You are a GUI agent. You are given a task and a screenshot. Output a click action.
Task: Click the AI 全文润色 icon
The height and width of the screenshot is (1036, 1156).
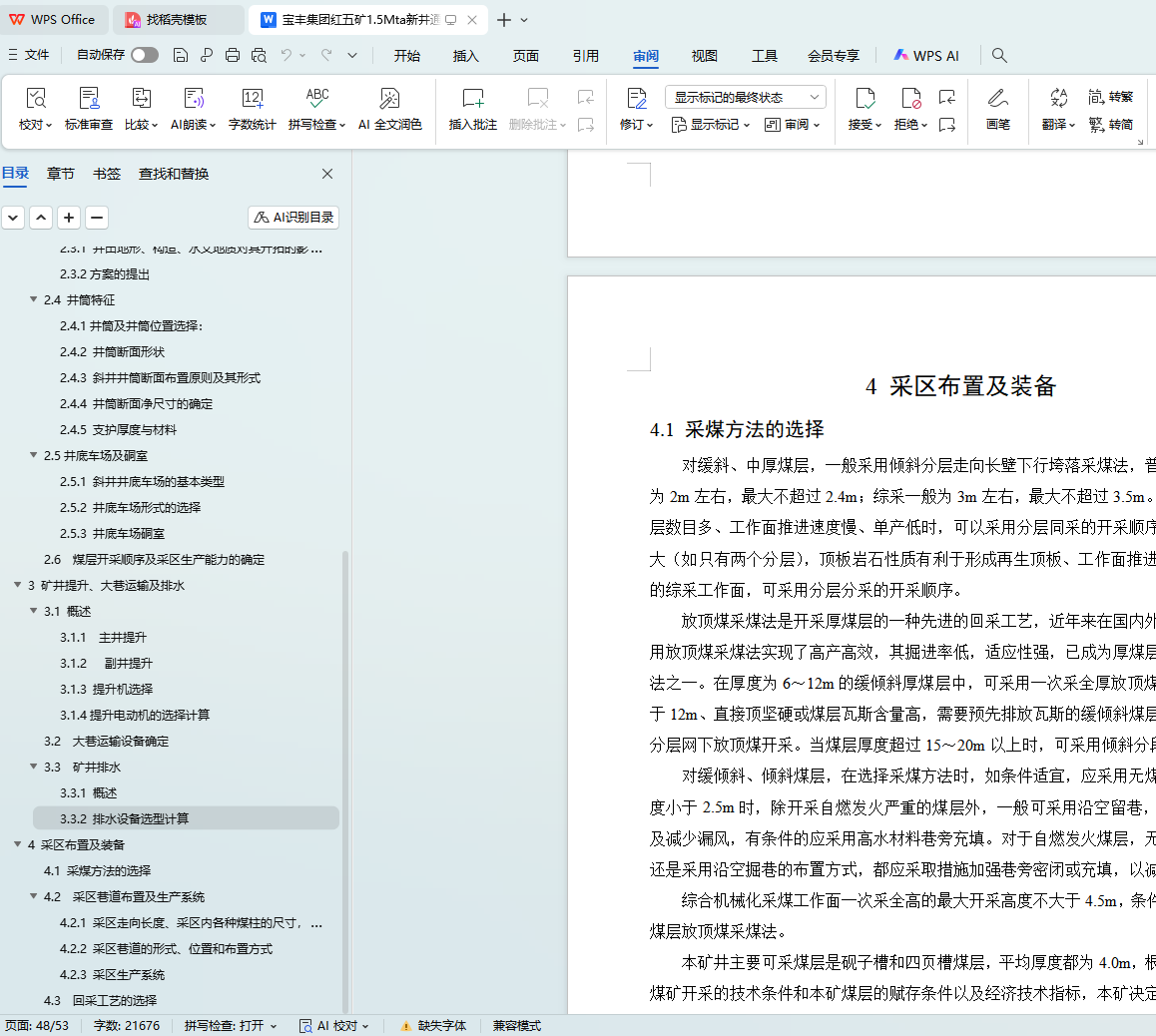(389, 99)
